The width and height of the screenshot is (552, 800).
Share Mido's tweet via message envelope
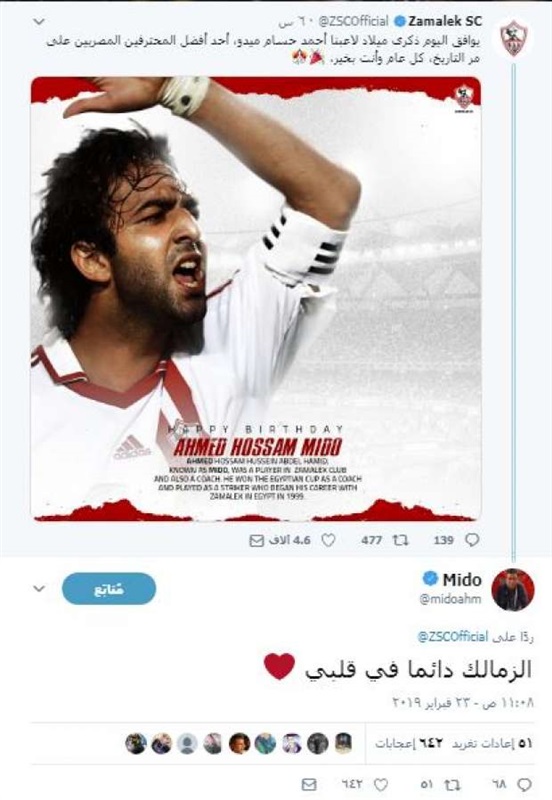pos(309,784)
